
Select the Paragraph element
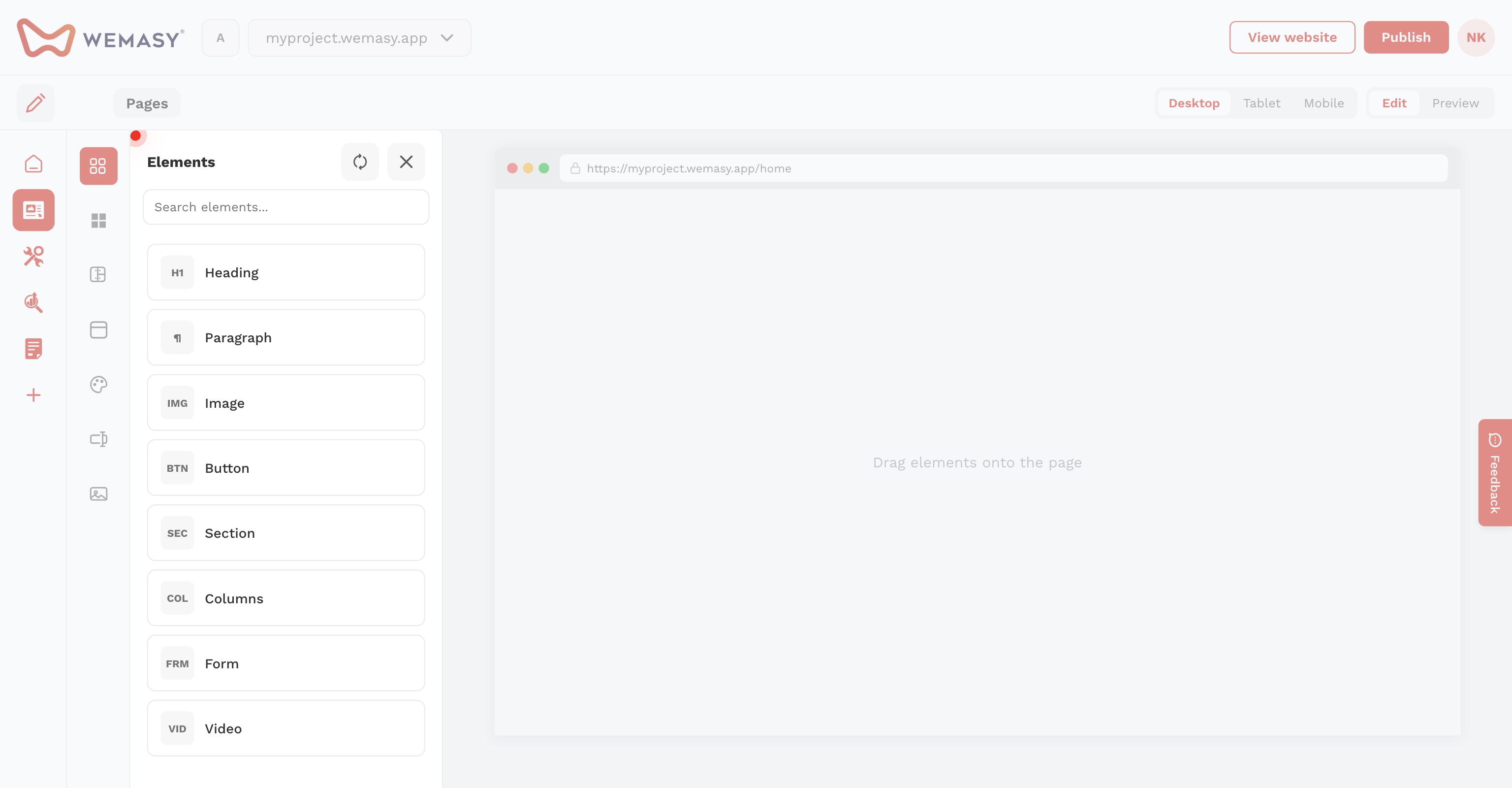(286, 338)
